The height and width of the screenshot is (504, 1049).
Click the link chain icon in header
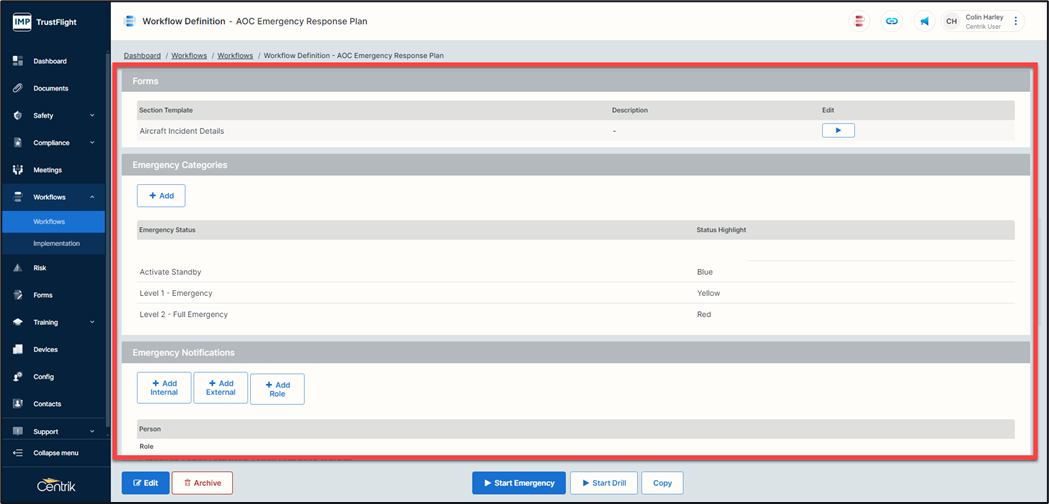coord(892,21)
